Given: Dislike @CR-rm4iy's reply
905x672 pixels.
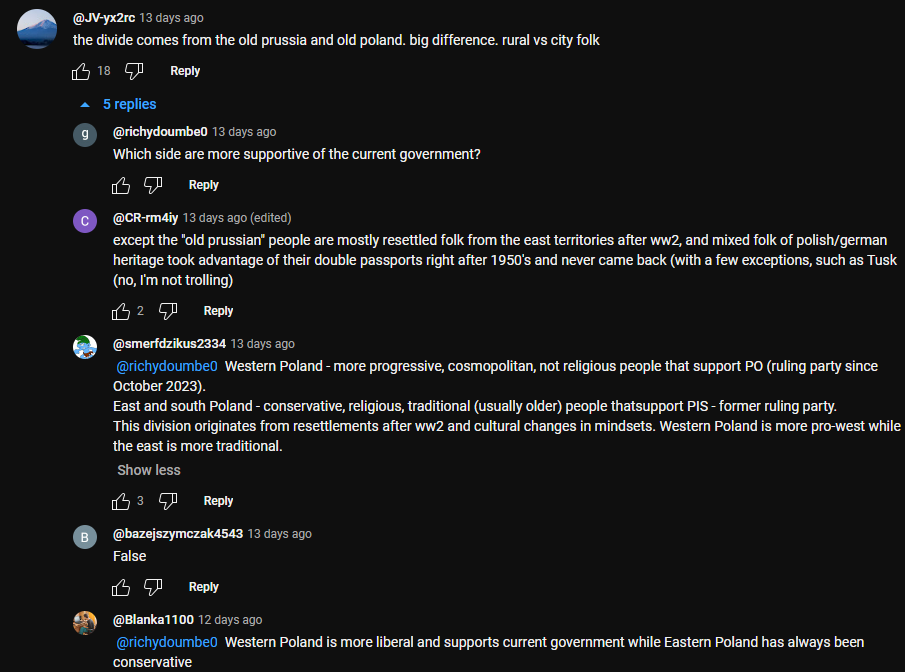Looking at the screenshot, I should click(x=168, y=311).
